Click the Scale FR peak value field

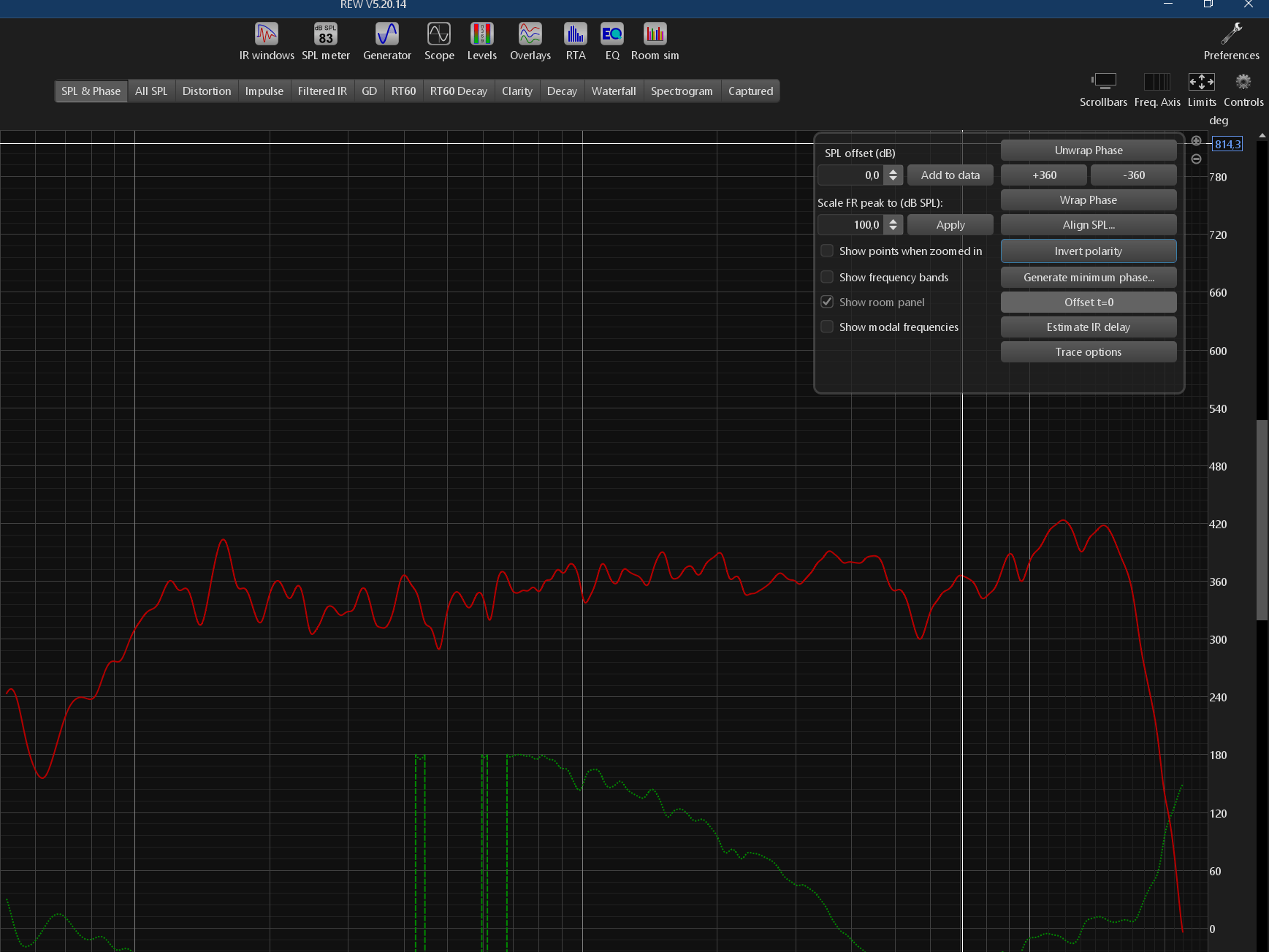851,225
